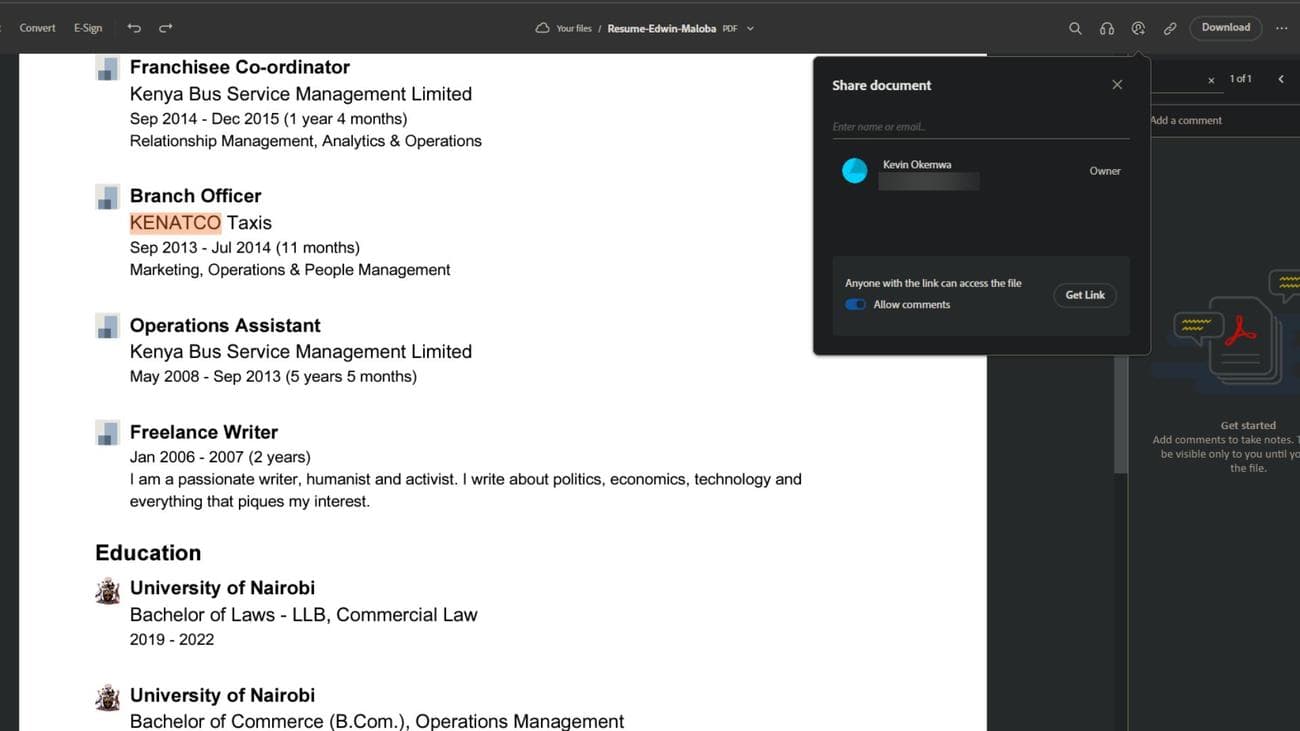Redo last action with the redo arrow

[x=166, y=28]
